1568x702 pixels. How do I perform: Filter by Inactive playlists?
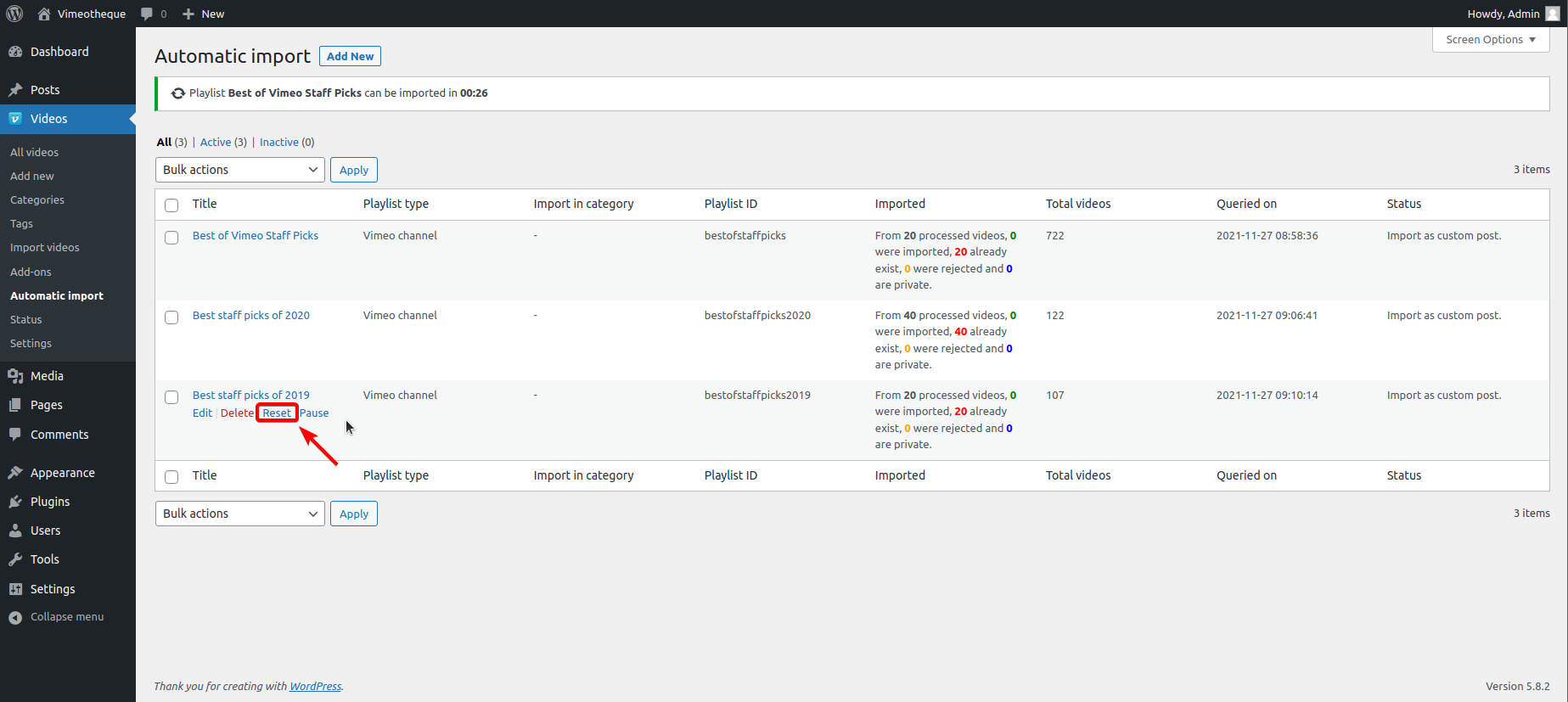point(279,142)
